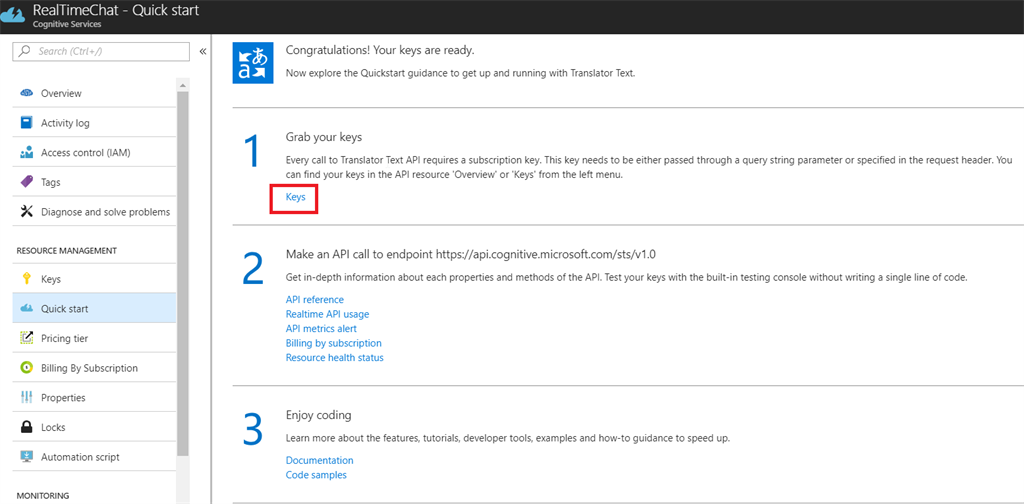Click the Locks padlock icon
1024x504 pixels.
point(27,427)
